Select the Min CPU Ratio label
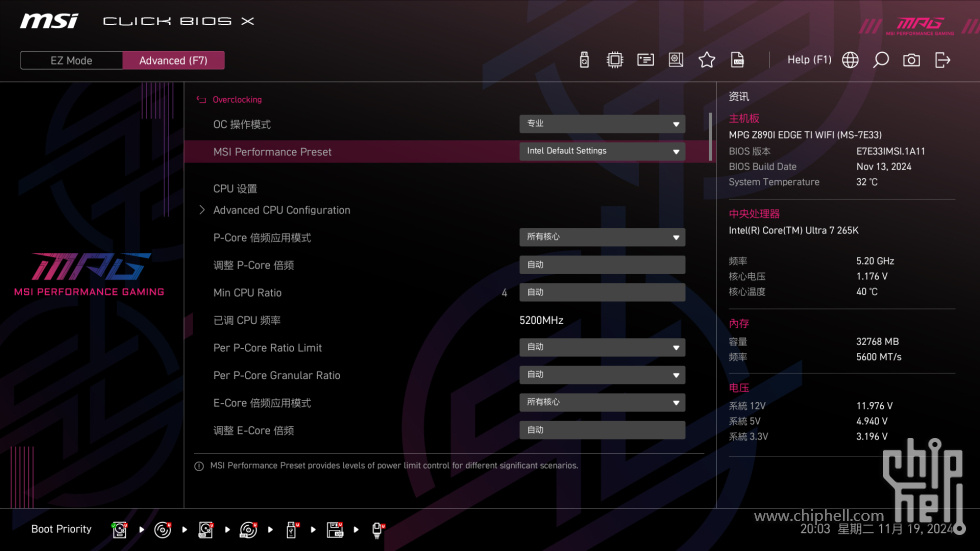Screen dimensions: 980x551 [247, 293]
